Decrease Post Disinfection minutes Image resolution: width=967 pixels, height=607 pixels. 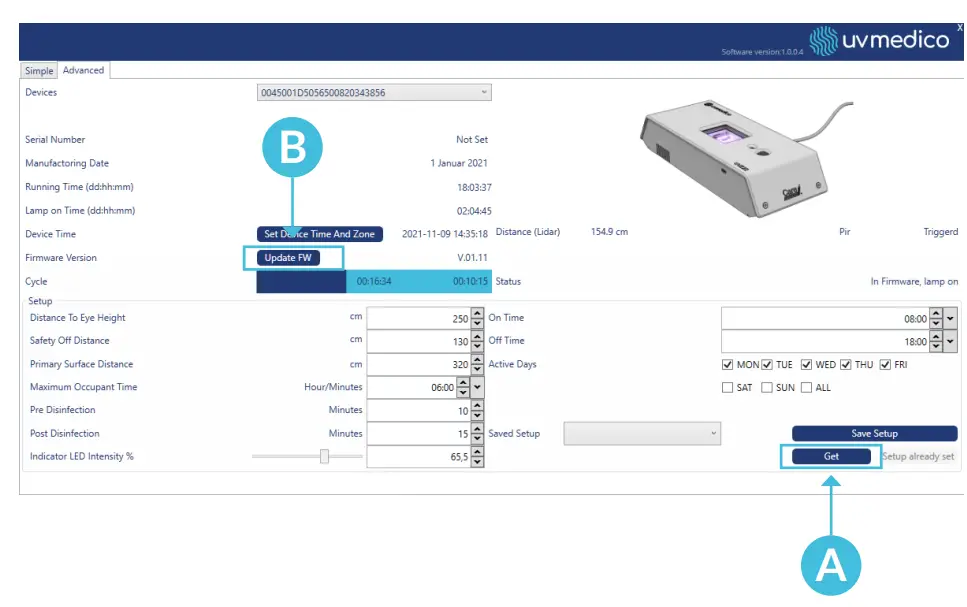[477, 439]
